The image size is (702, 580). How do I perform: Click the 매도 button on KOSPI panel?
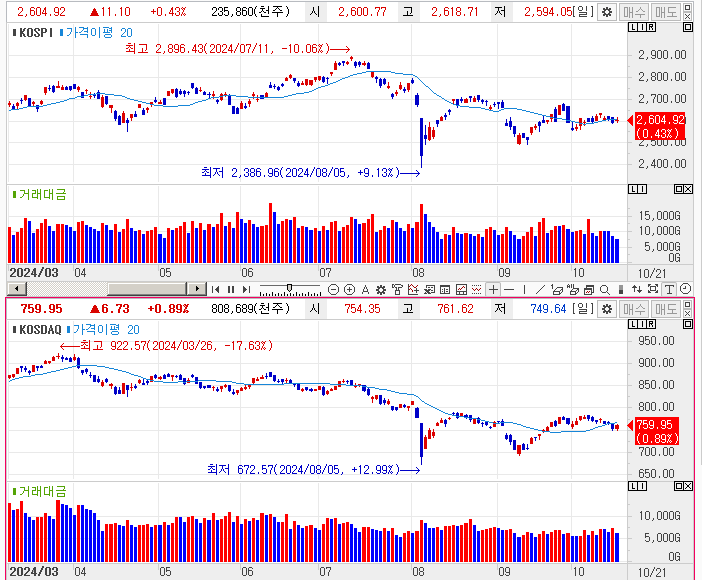(666, 12)
